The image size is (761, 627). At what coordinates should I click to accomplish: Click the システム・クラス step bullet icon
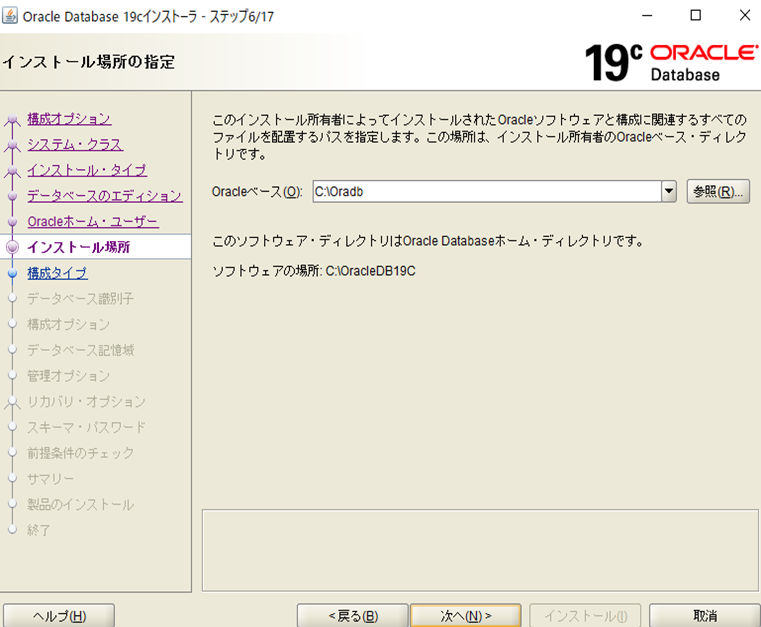pyautogui.click(x=12, y=146)
